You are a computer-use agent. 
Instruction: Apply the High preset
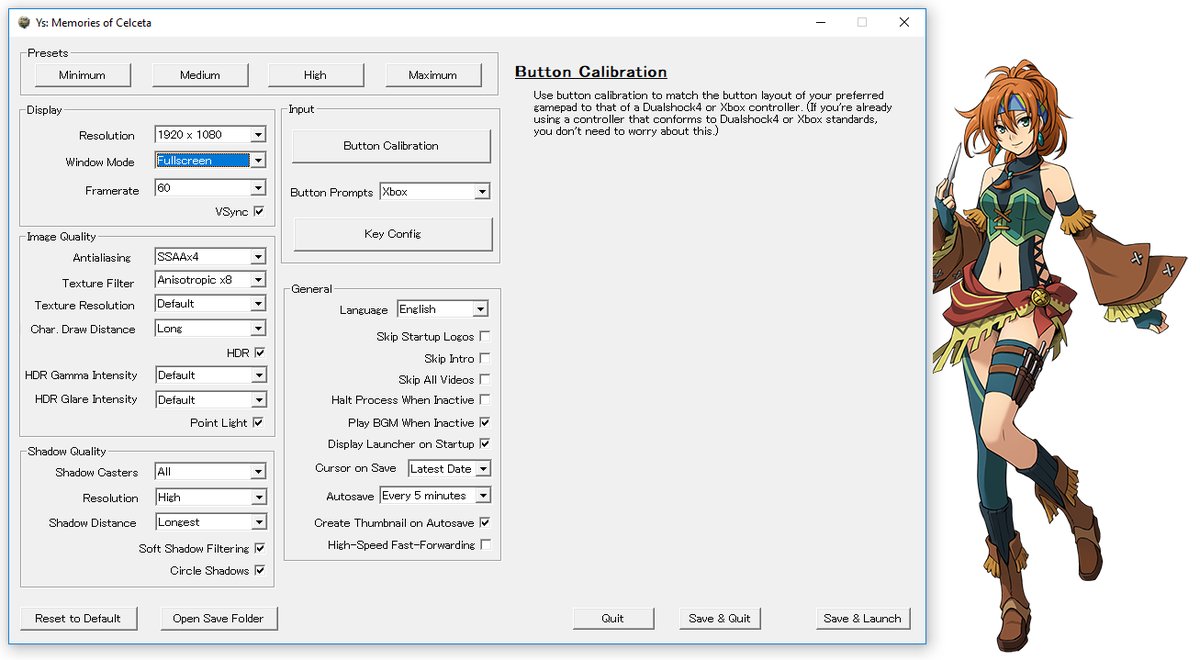click(315, 75)
